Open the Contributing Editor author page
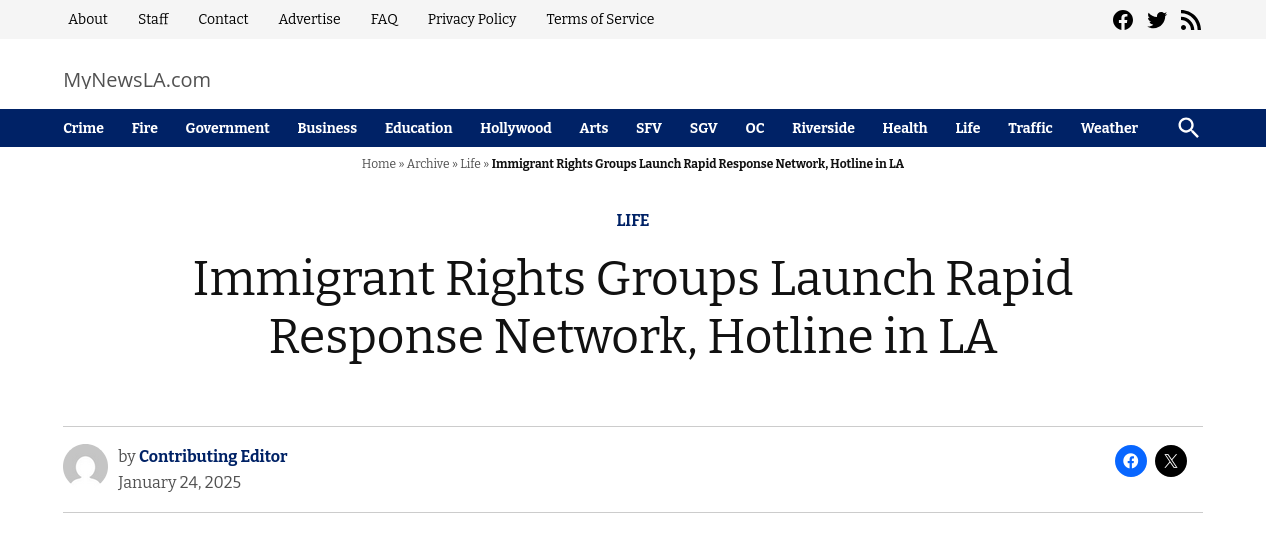 click(x=213, y=457)
